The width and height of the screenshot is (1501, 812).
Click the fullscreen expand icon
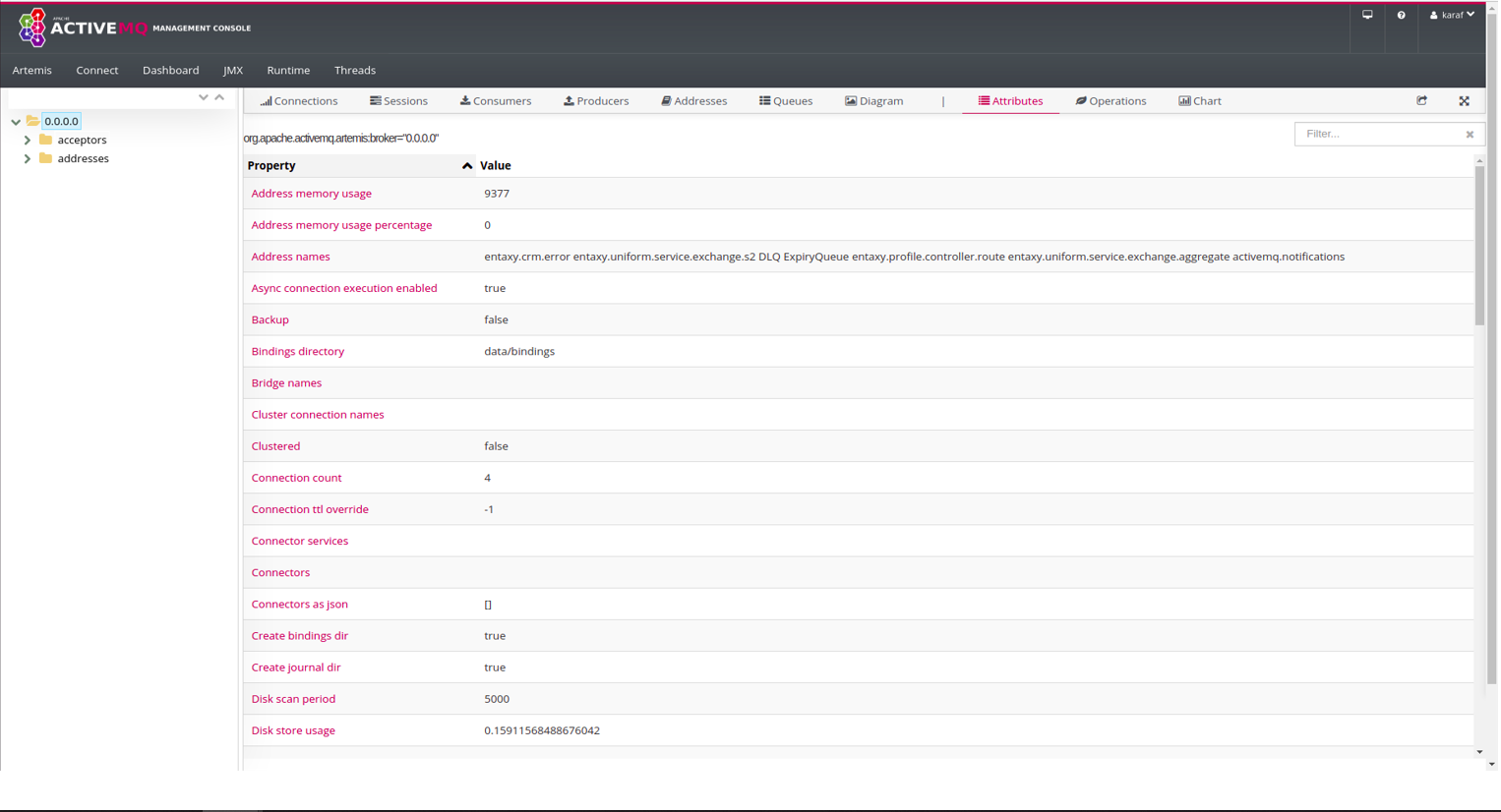pyautogui.click(x=1464, y=100)
